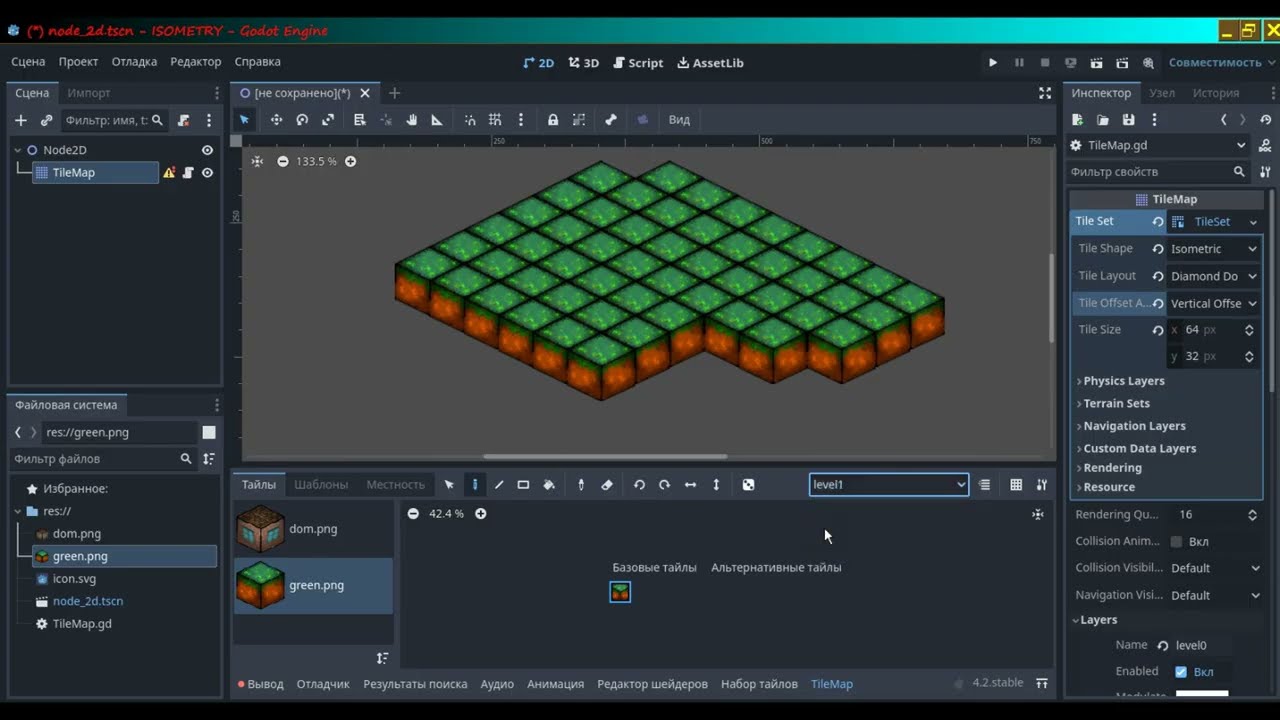Image resolution: width=1280 pixels, height=720 pixels.
Task: Select the Select Mode arrow tool
Action: 244,119
